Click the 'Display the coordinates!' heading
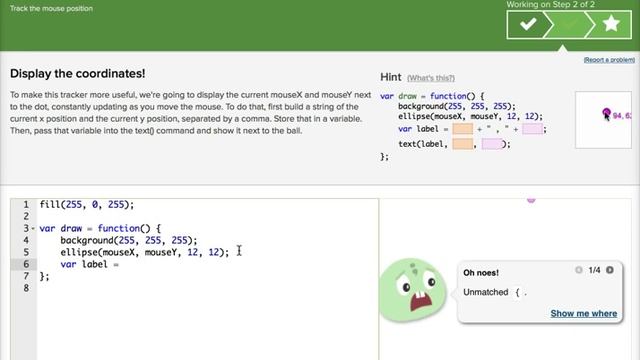The width and height of the screenshot is (640, 360). (x=78, y=73)
